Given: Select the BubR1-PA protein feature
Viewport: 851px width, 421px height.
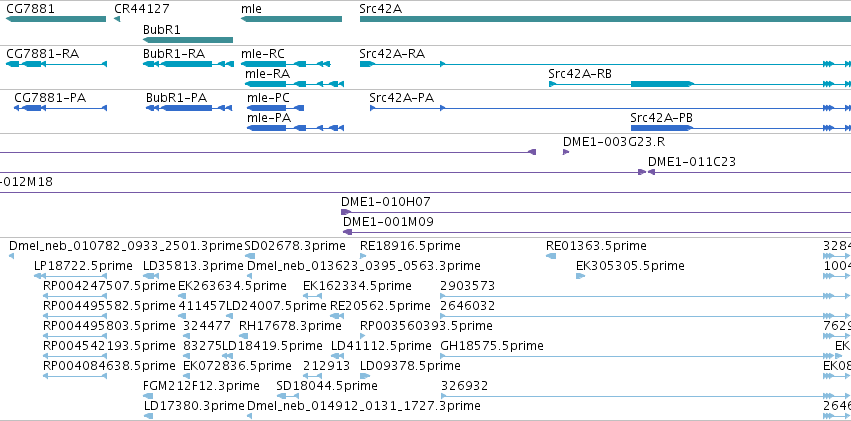Looking at the screenshot, I should 189,108.
